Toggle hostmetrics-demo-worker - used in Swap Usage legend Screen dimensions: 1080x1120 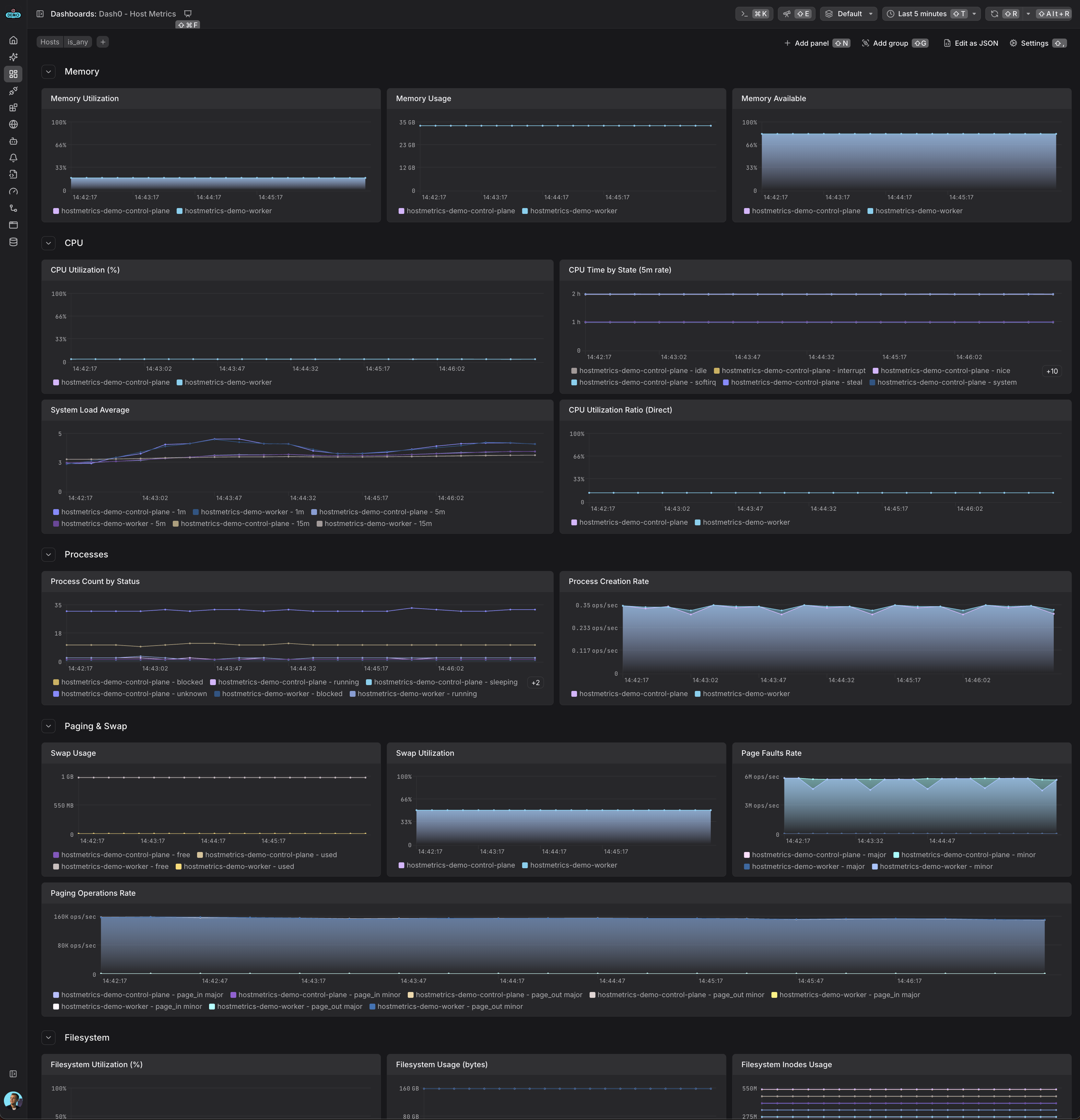pos(238,867)
